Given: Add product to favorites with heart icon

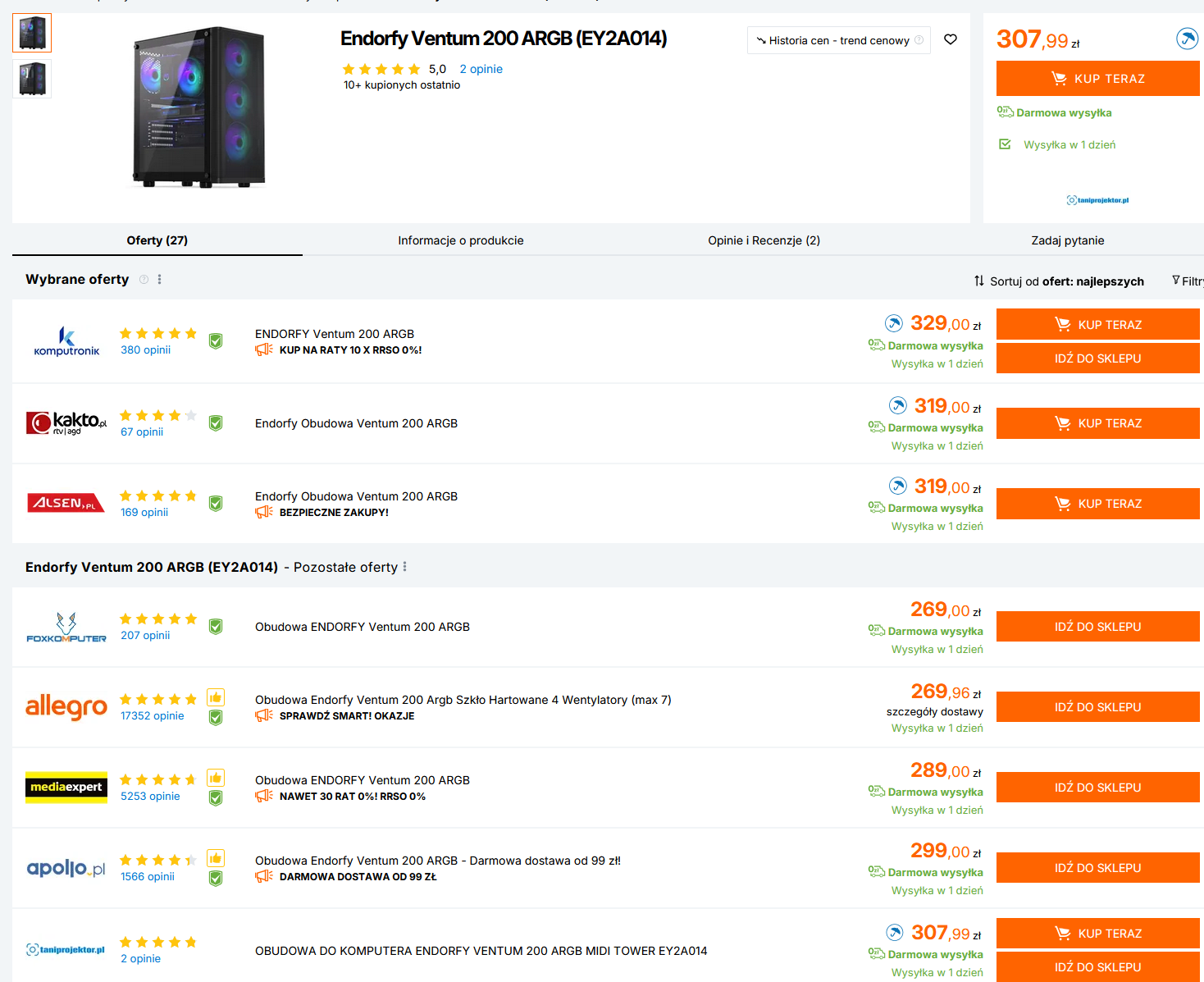Looking at the screenshot, I should click(x=951, y=39).
